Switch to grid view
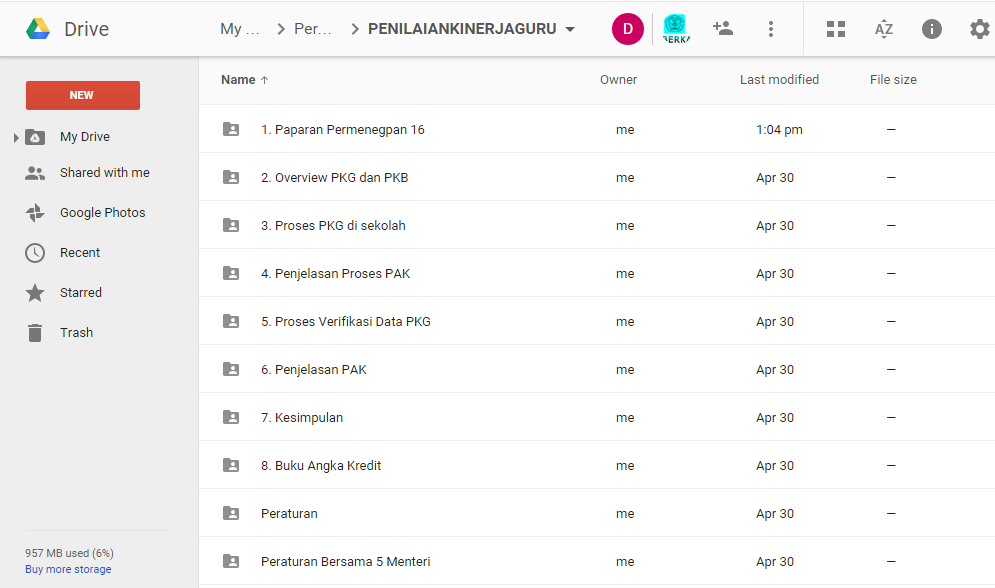This screenshot has width=995, height=588. point(836,29)
